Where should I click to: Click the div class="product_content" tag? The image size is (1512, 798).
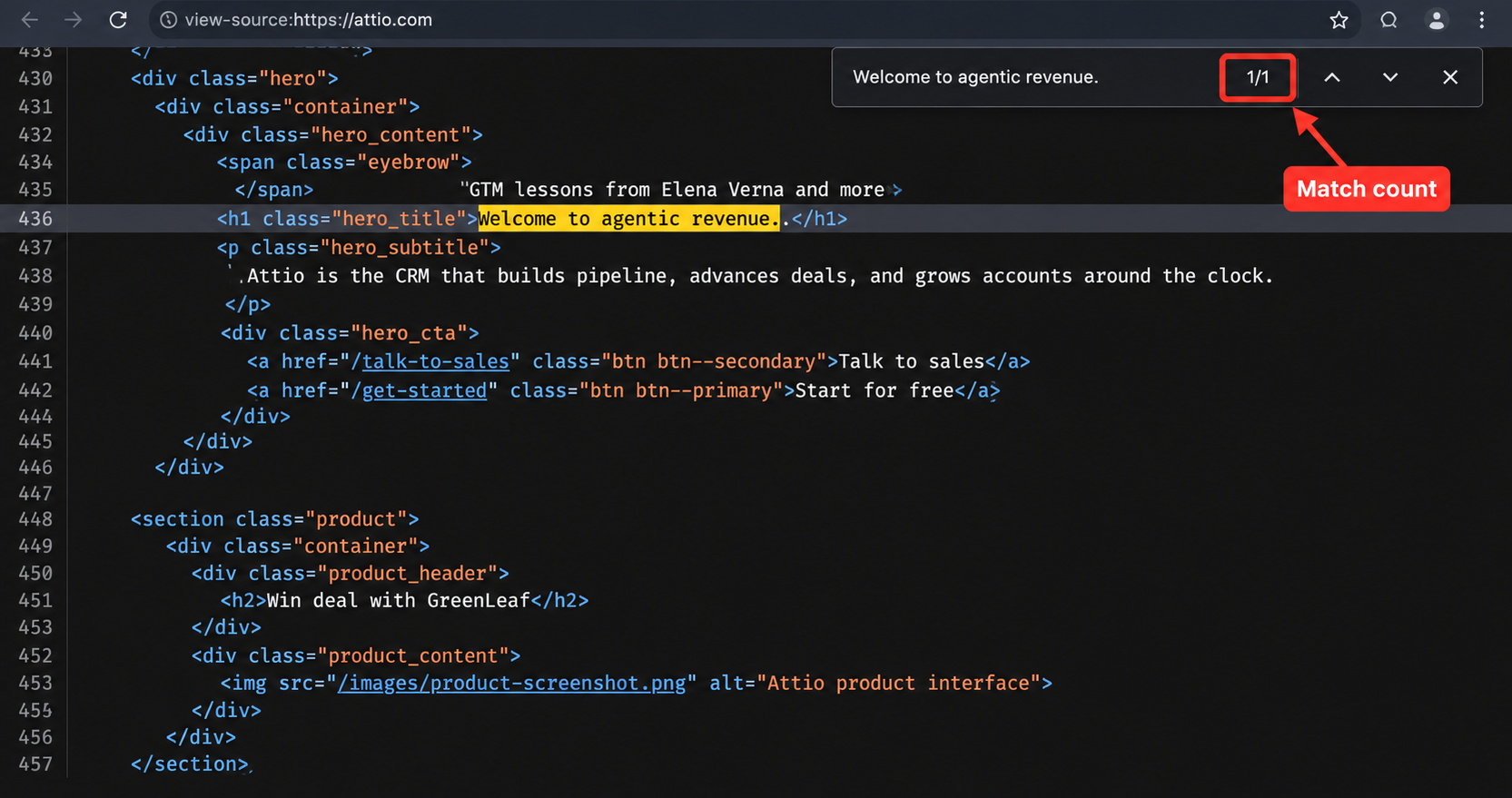tap(356, 655)
